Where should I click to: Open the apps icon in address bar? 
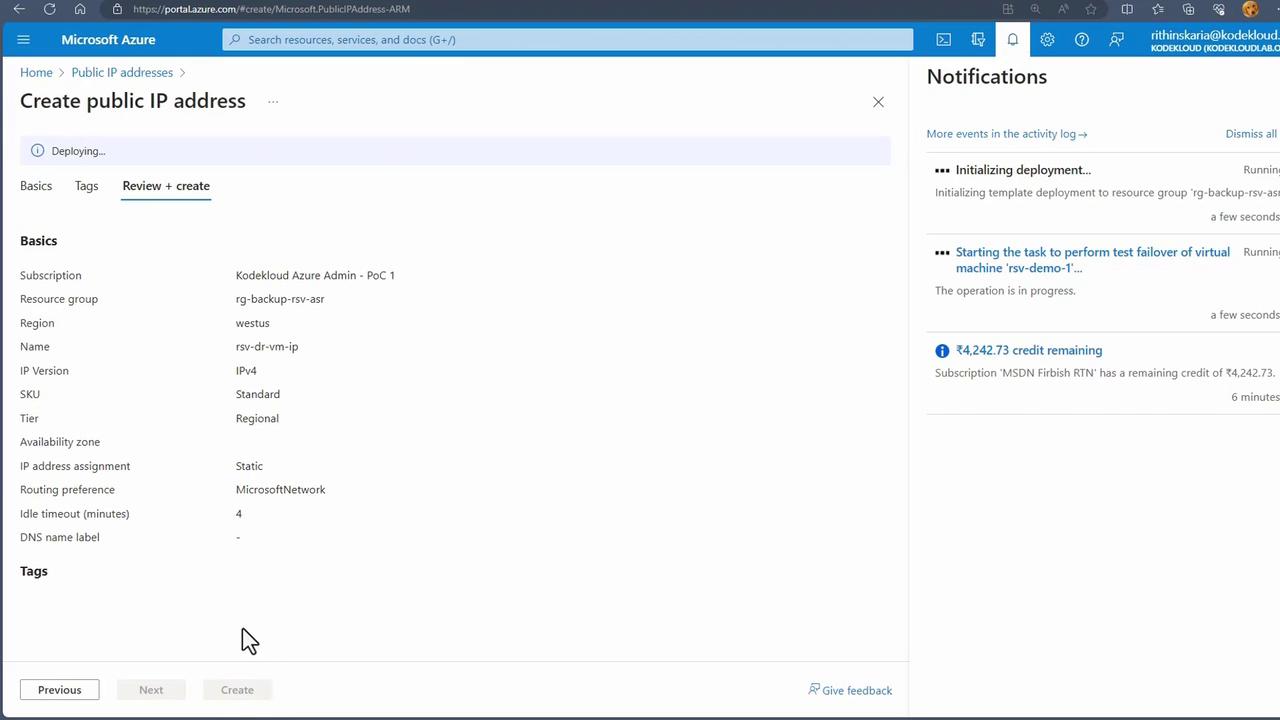[x=1008, y=9]
